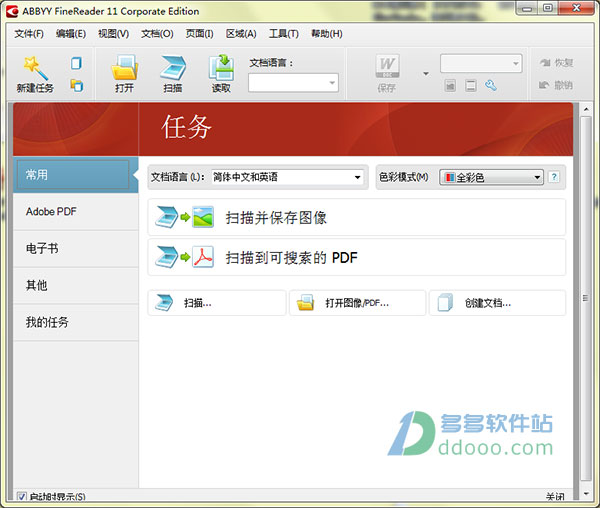Select the 其他 task category
Screen dimensions: 600x508
coord(75,285)
